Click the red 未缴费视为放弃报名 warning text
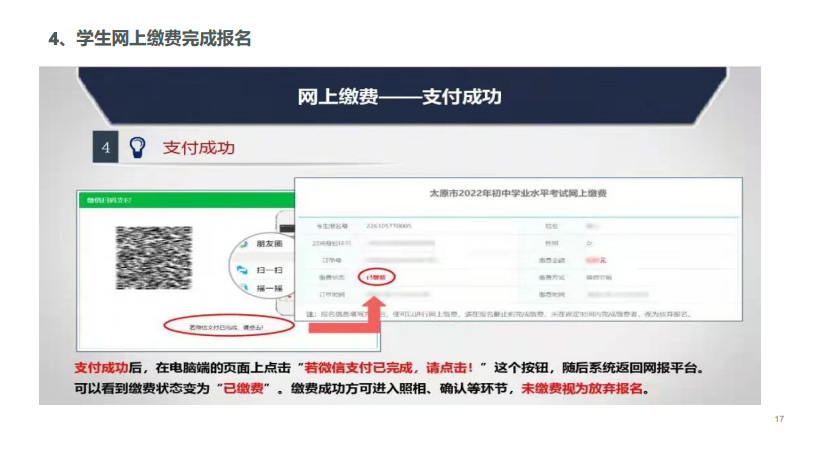 (x=582, y=389)
